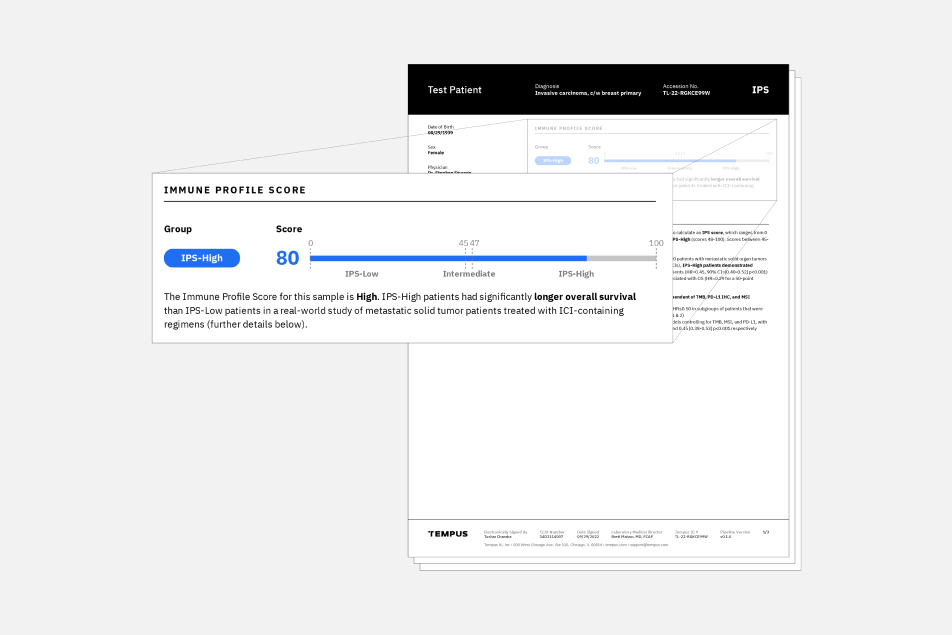Click the 0 marker at the scale start

310,243
